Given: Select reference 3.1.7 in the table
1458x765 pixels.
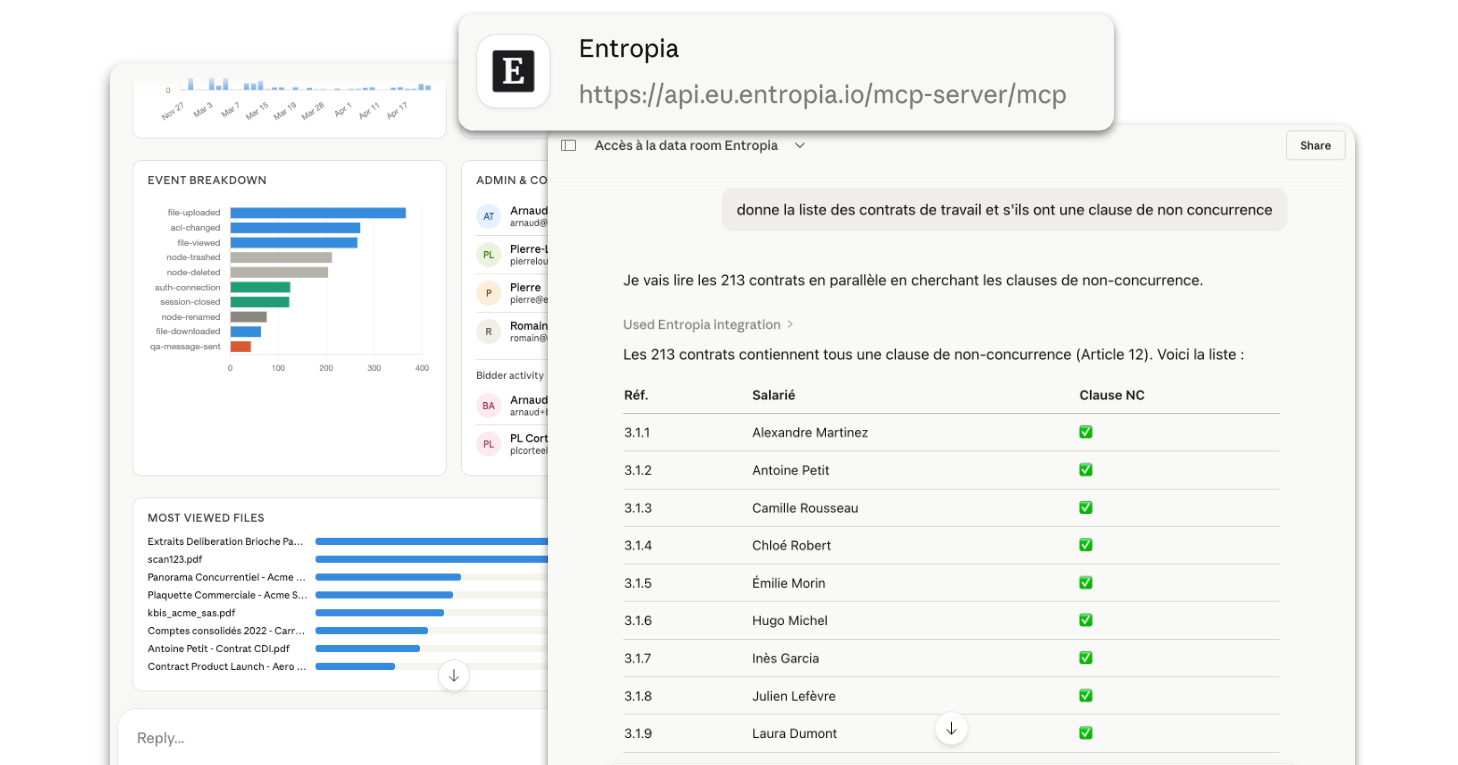Looking at the screenshot, I should pos(638,658).
